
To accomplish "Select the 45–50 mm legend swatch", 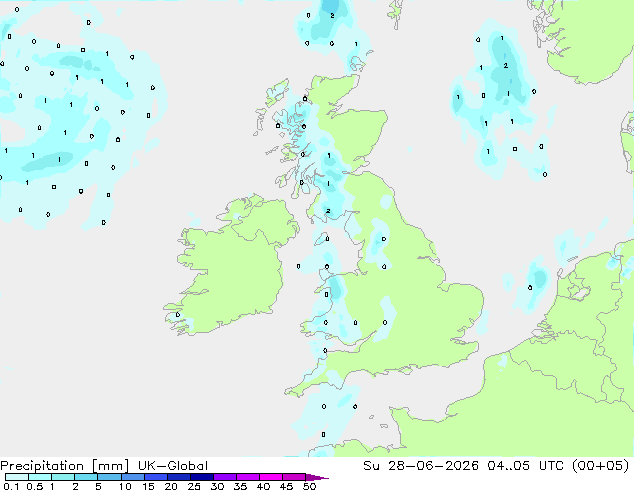I will click(294, 477).
